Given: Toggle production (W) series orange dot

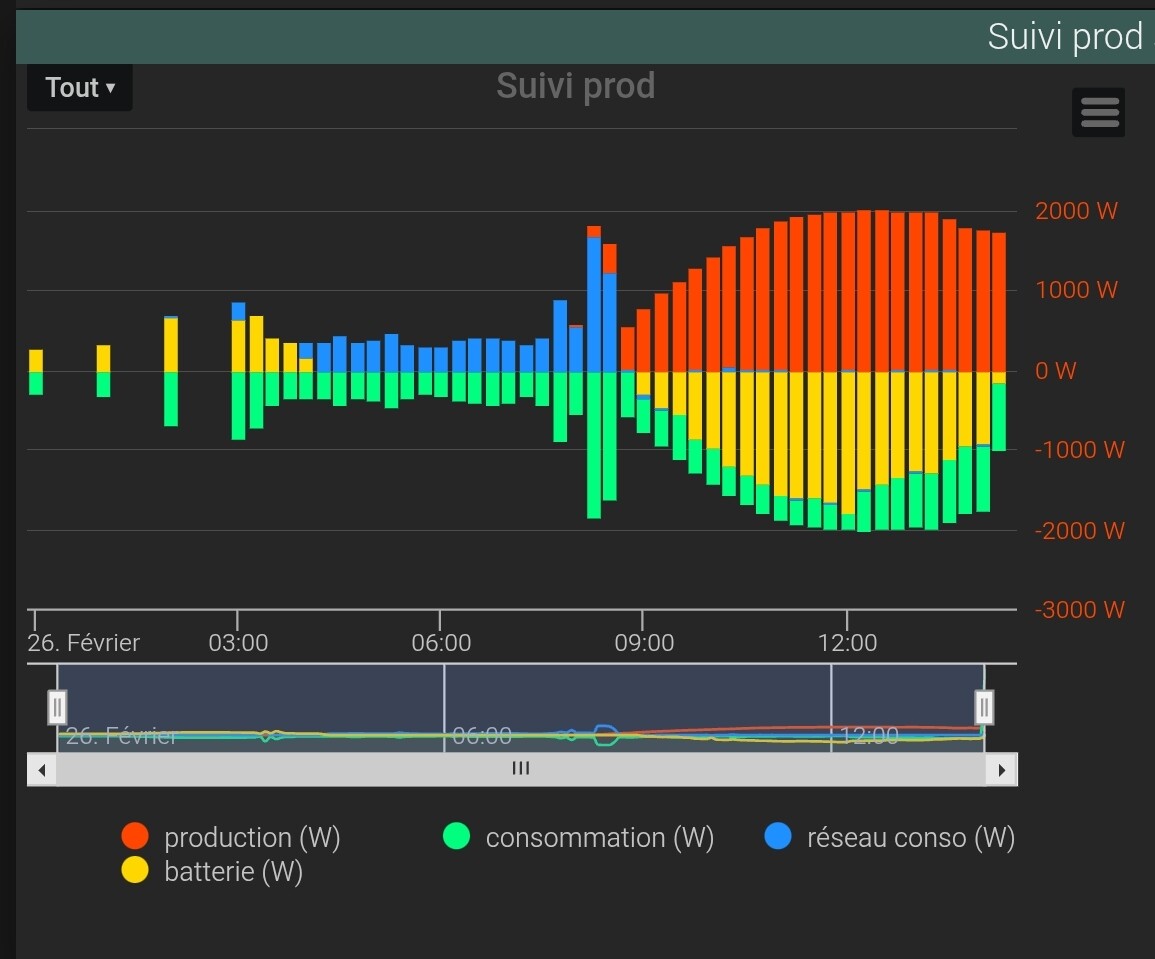Looking at the screenshot, I should tap(135, 837).
